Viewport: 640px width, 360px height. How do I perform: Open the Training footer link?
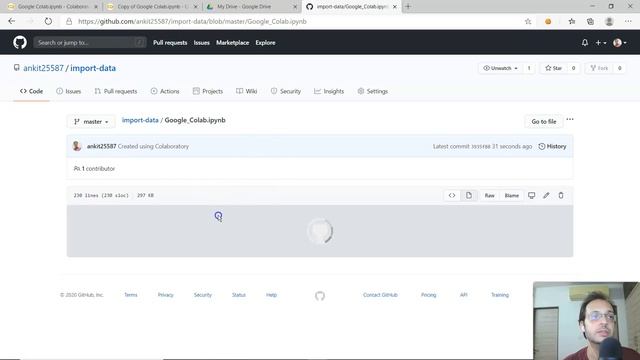500,295
